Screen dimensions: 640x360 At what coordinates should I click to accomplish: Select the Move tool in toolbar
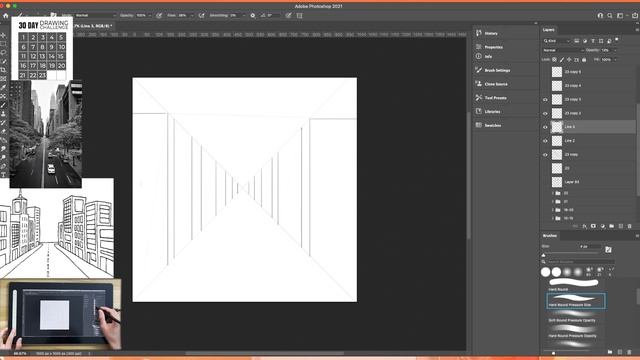point(3,36)
